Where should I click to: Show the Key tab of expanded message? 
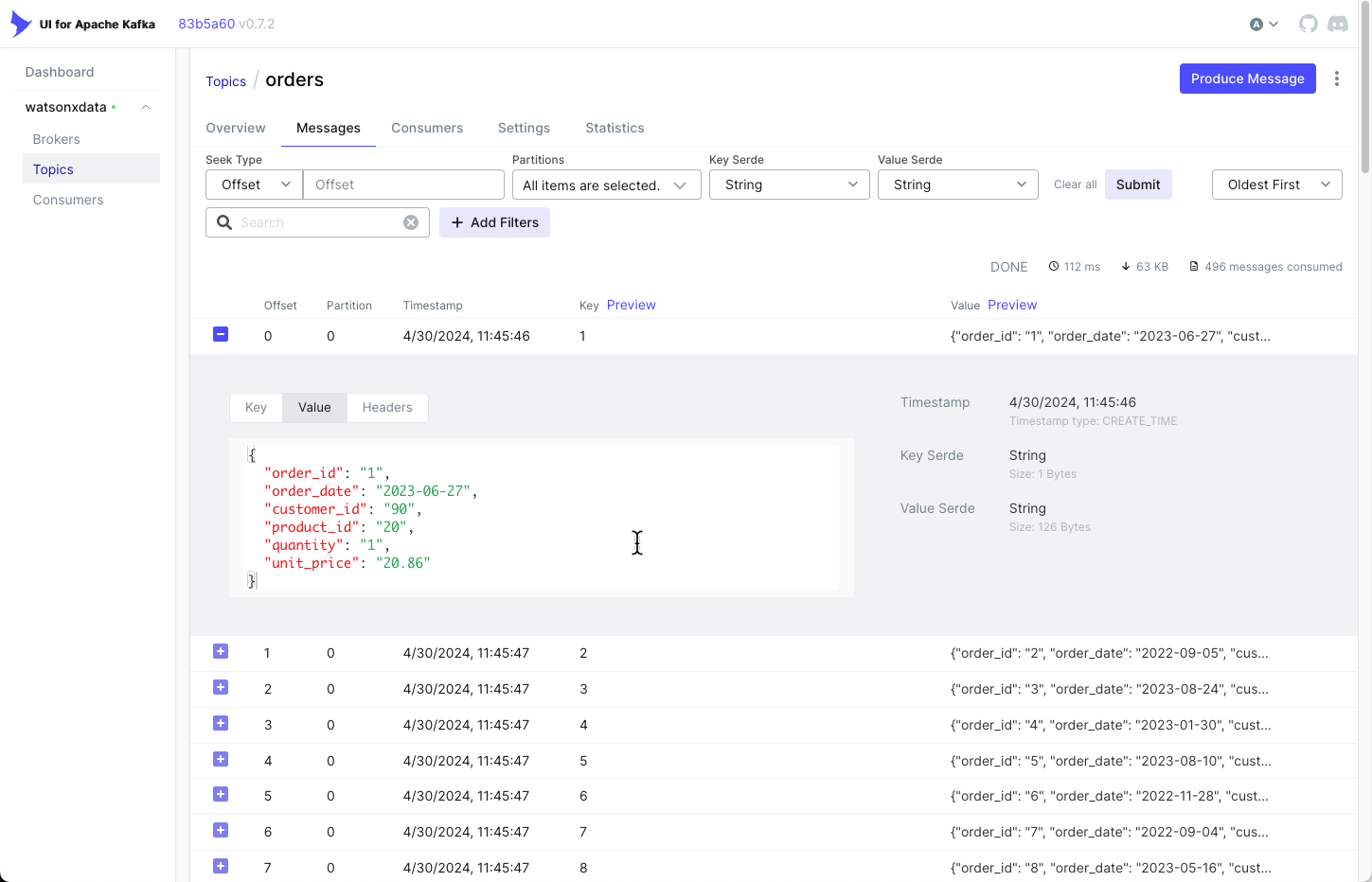(256, 407)
